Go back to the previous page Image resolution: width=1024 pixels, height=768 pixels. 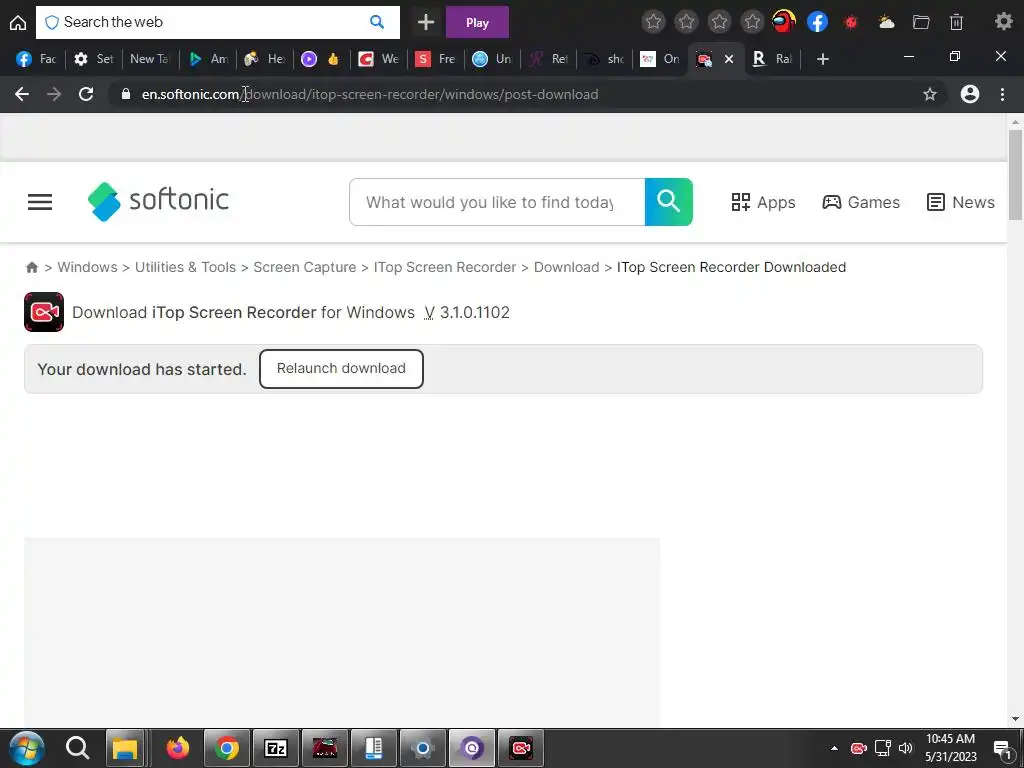pyautogui.click(x=22, y=94)
